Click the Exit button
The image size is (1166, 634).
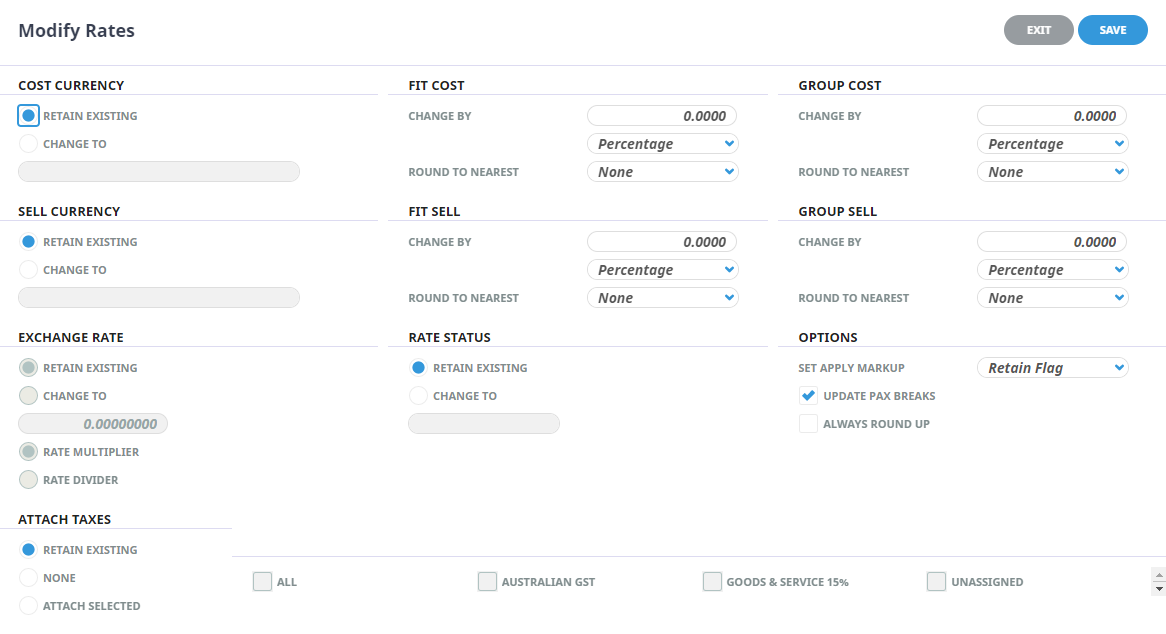click(x=1038, y=30)
